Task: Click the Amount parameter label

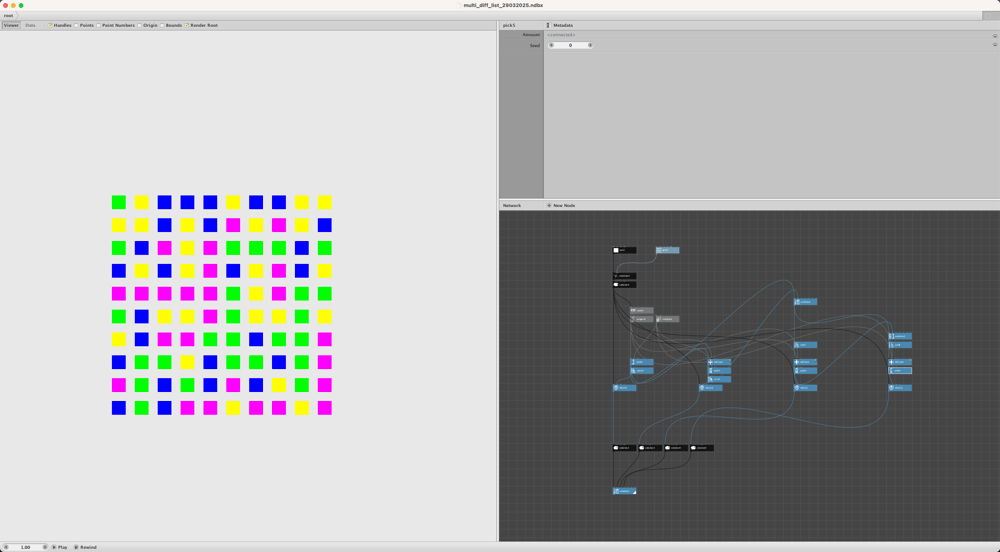Action: [x=531, y=35]
